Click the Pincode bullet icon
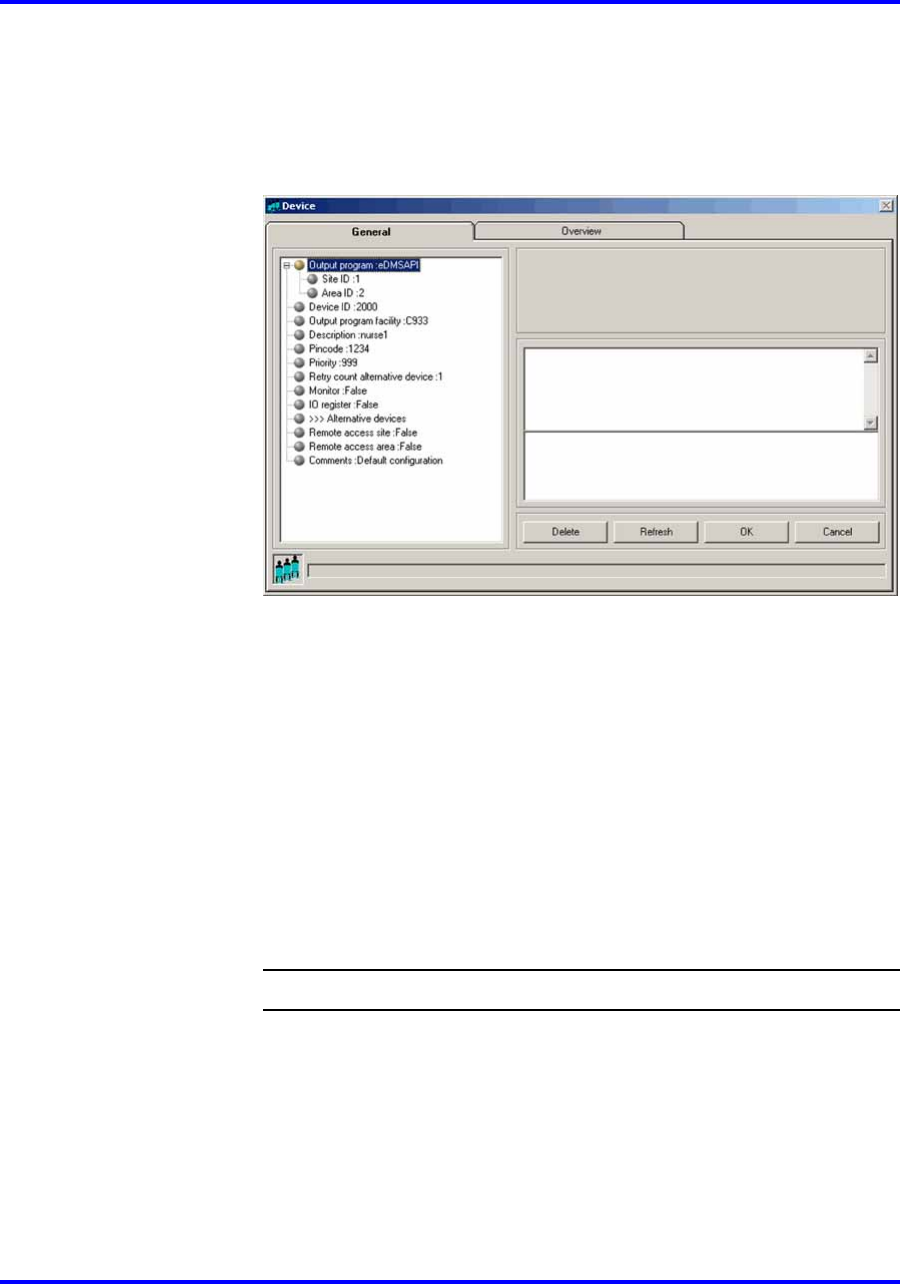This screenshot has height=1284, width=900. coord(299,349)
